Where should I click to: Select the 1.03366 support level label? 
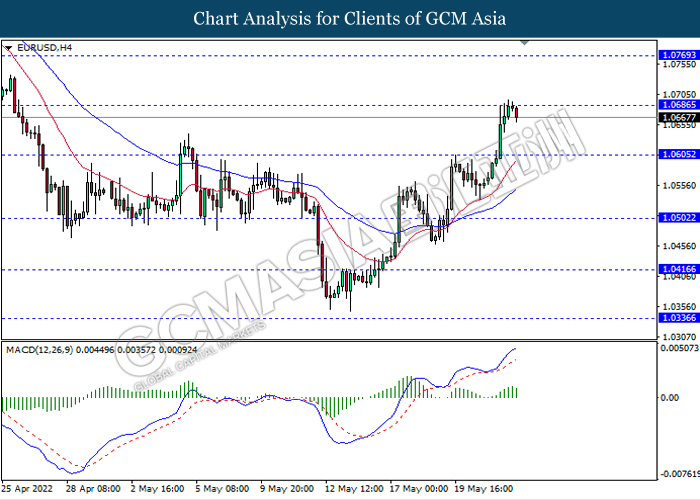tap(679, 318)
